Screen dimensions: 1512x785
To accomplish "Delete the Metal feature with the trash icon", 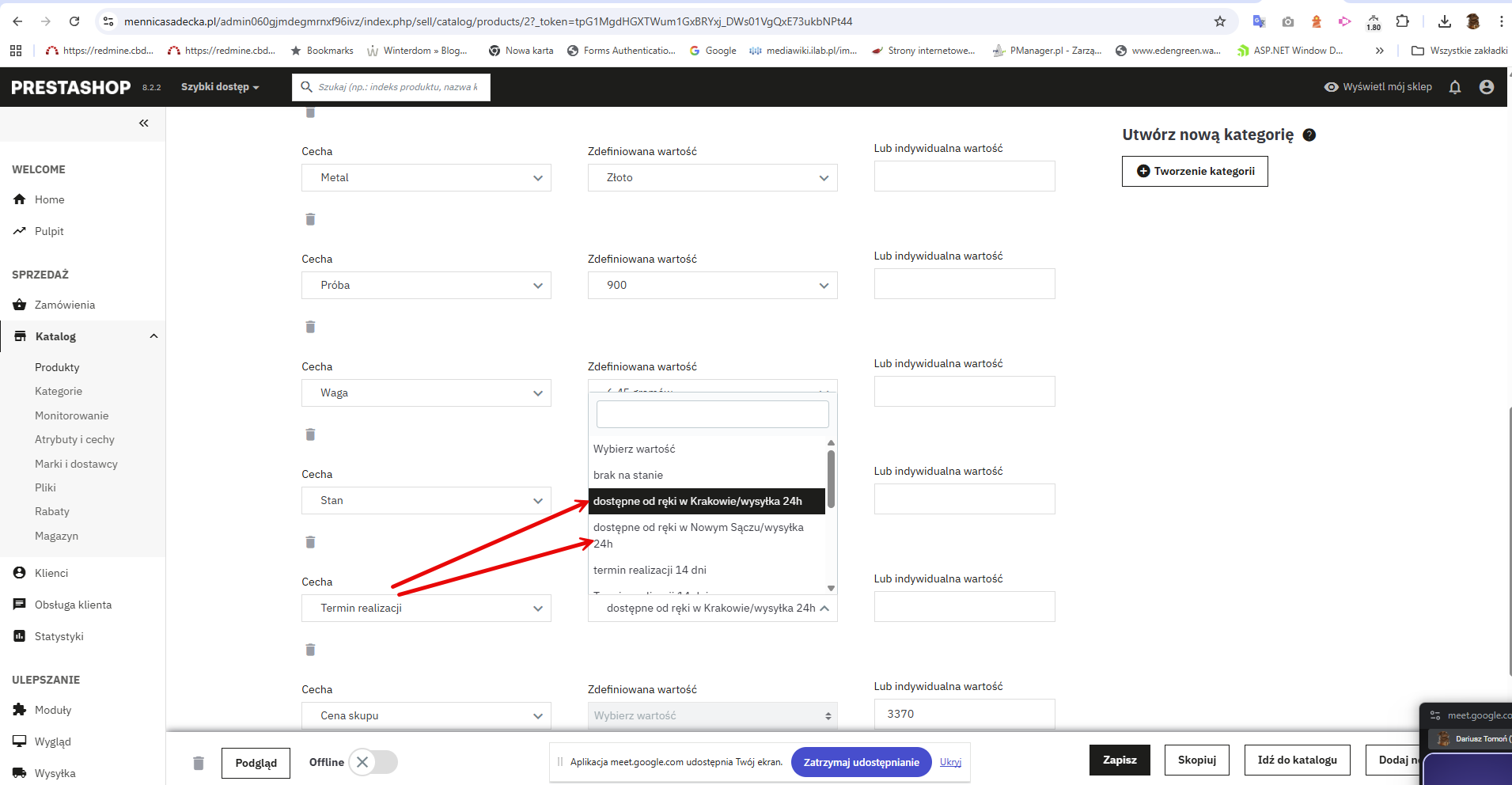I will [x=310, y=219].
